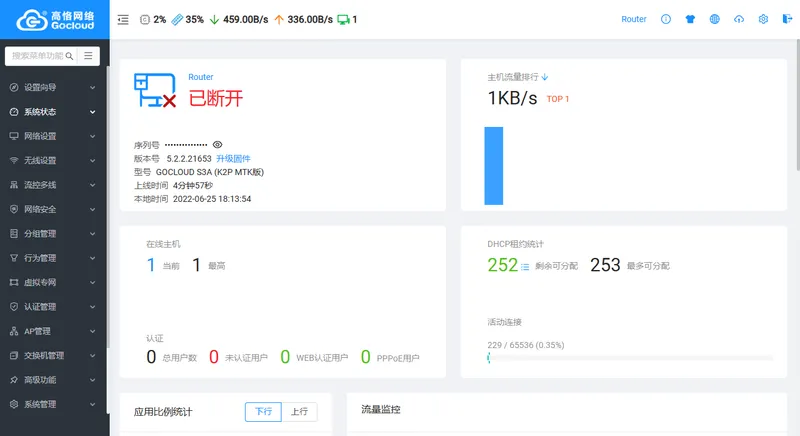Expand the 网络安全 chevron

coord(92,209)
